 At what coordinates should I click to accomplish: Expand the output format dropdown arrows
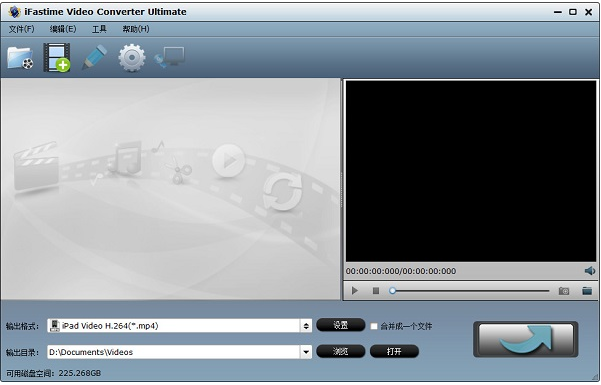click(x=306, y=326)
